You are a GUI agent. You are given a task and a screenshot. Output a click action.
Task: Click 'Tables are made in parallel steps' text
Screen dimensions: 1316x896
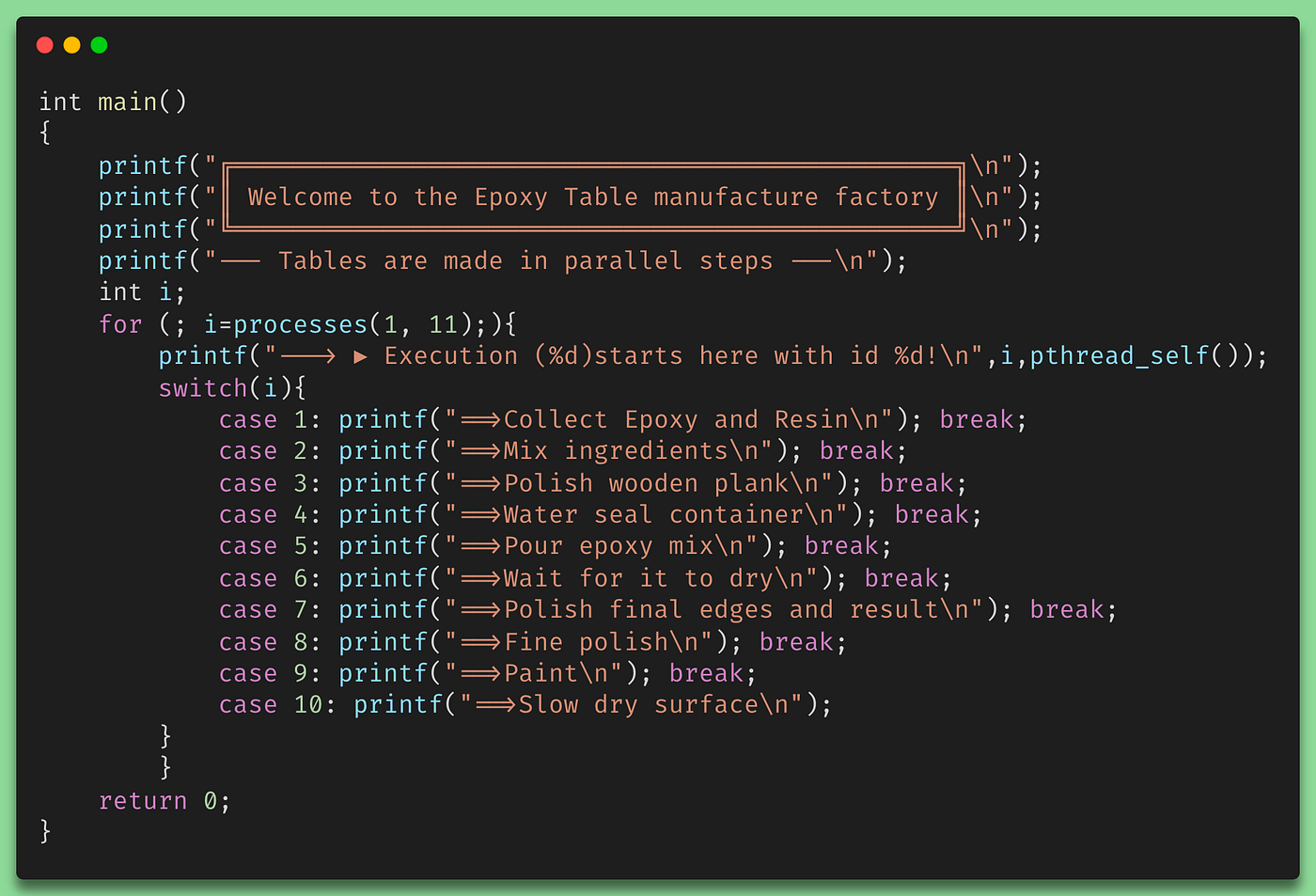pos(525,261)
